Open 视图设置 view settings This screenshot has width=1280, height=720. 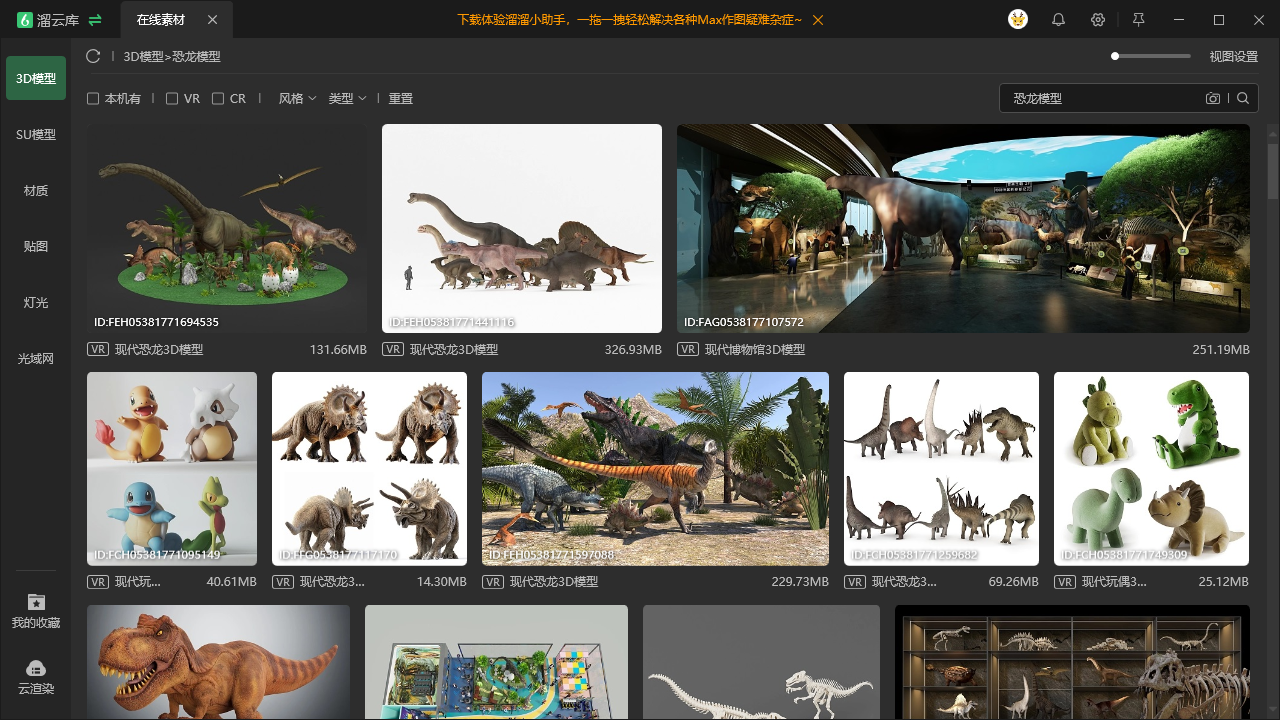[x=1234, y=57]
